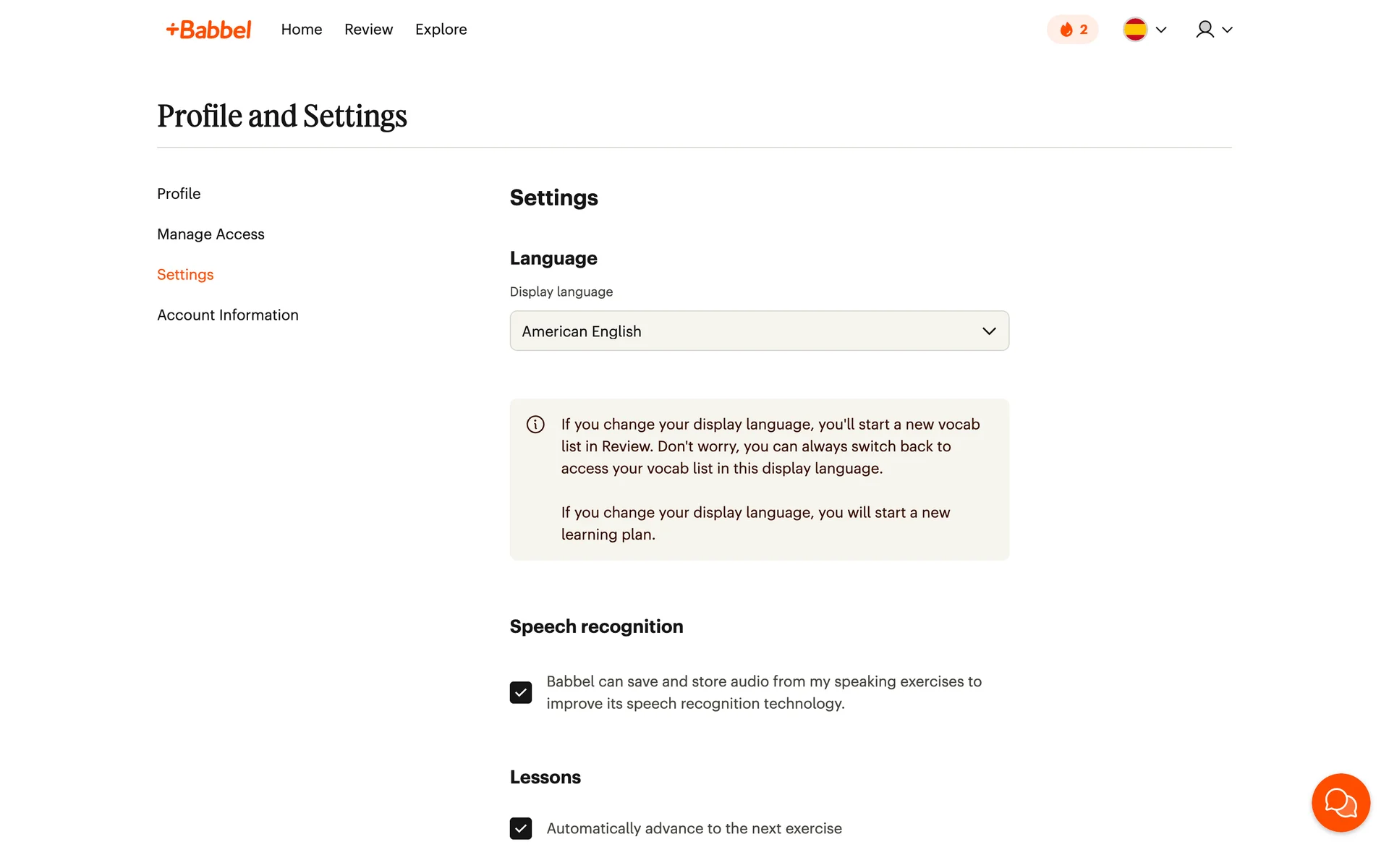
Task: Expand the learning language chevron
Action: [x=1162, y=30]
